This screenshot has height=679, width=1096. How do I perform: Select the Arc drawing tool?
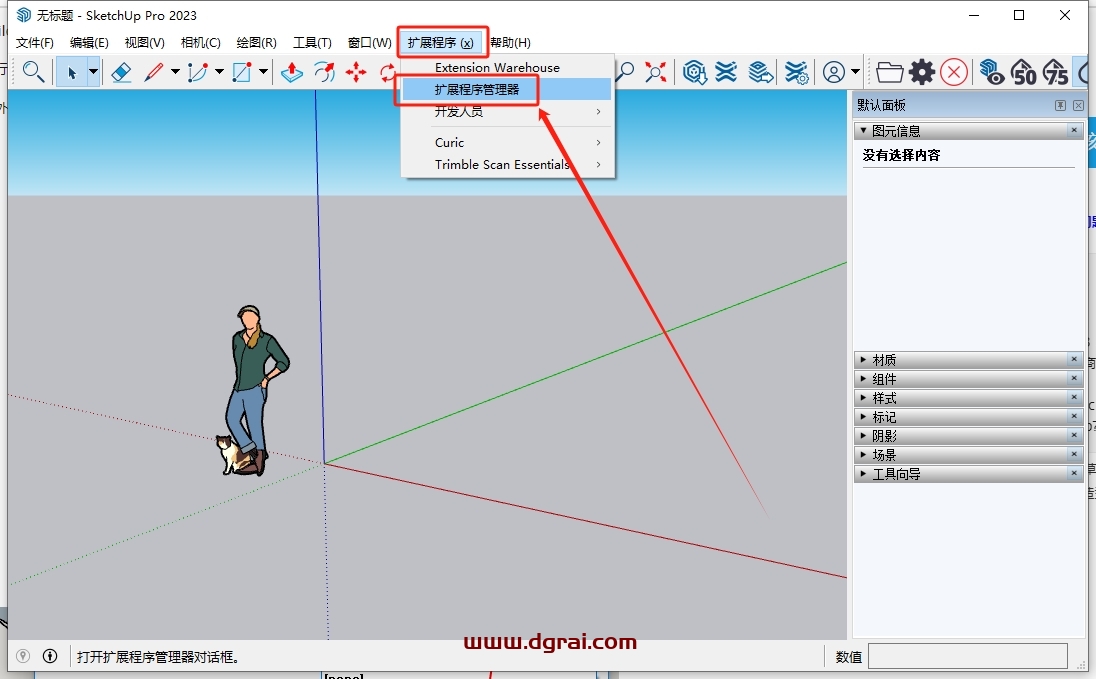197,72
